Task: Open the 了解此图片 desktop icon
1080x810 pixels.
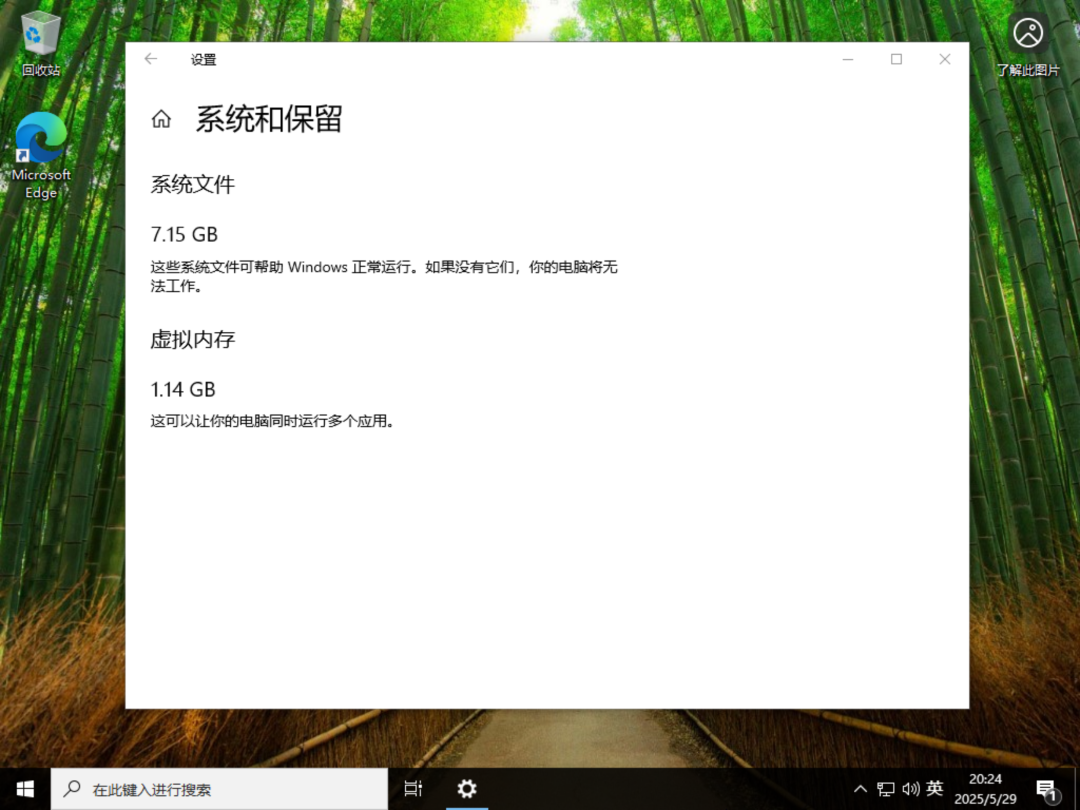Action: tap(1028, 44)
